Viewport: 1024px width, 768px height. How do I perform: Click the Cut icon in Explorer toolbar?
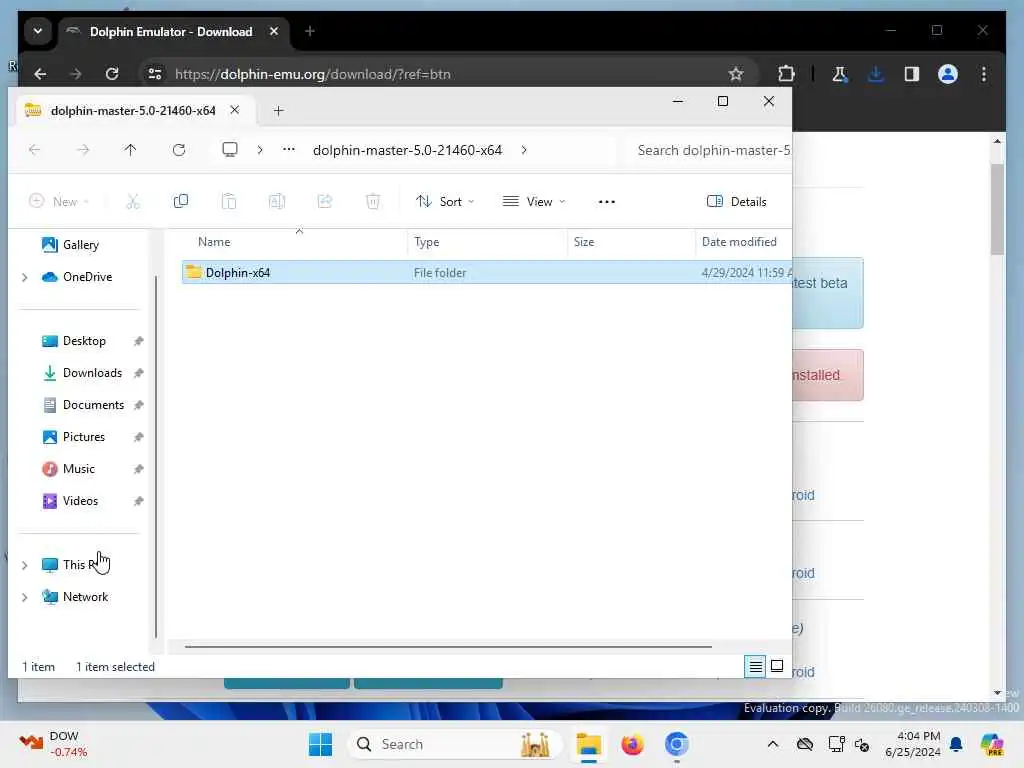click(133, 202)
